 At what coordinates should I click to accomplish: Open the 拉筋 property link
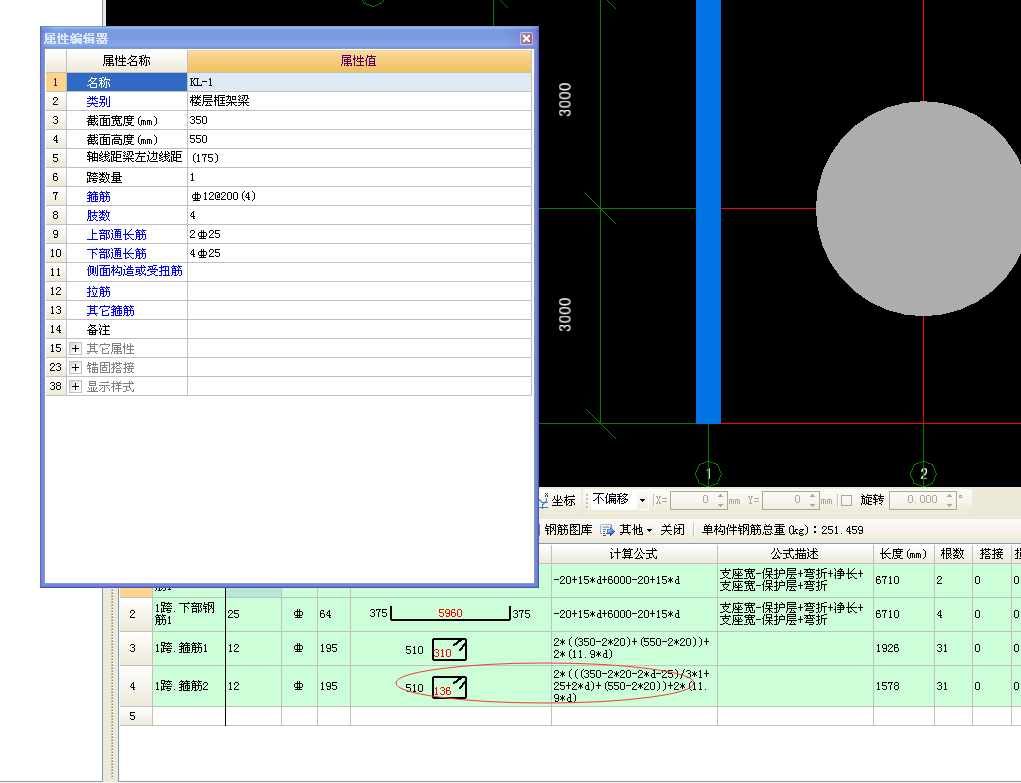click(98, 291)
